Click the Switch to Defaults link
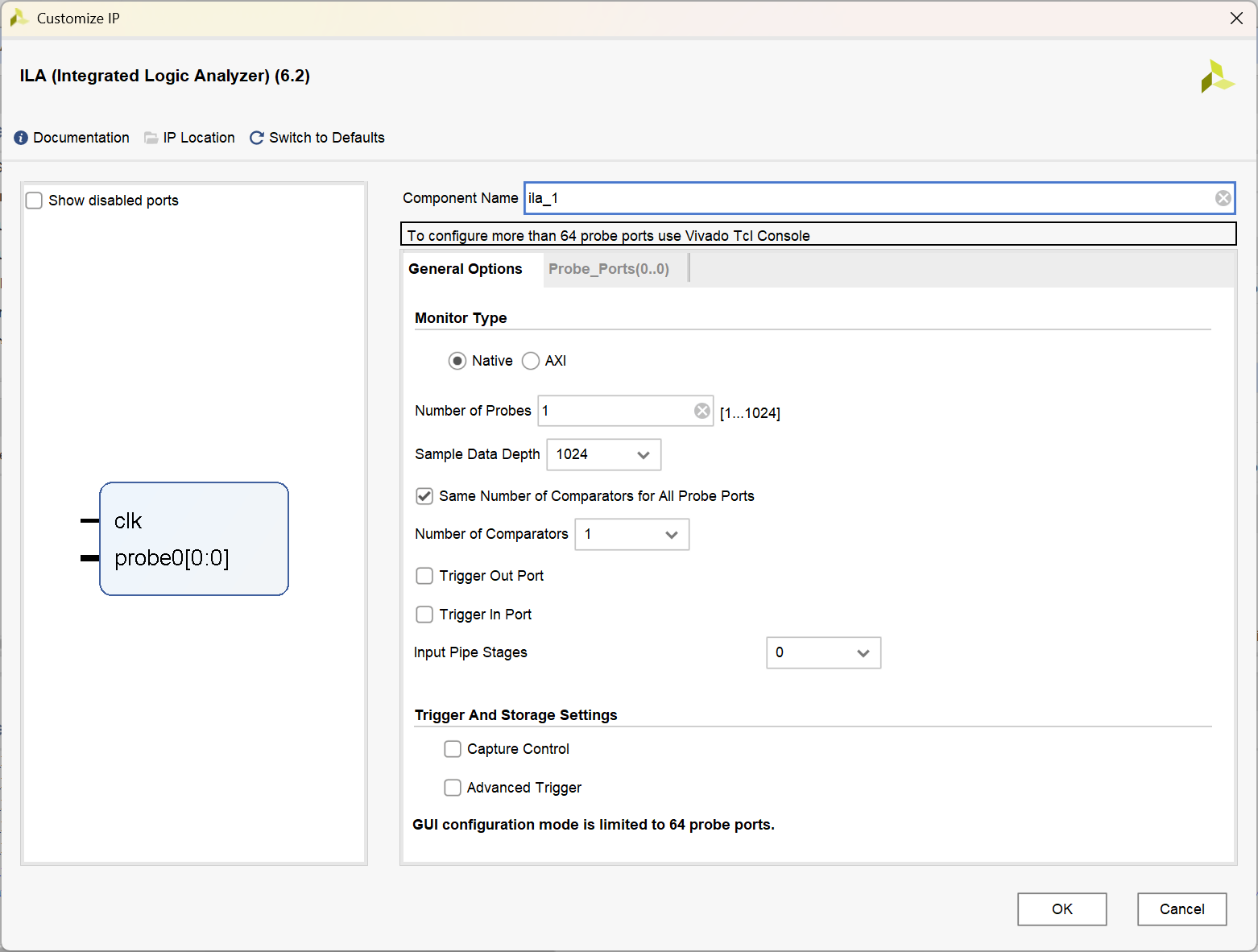The height and width of the screenshot is (952, 1258). [x=327, y=138]
